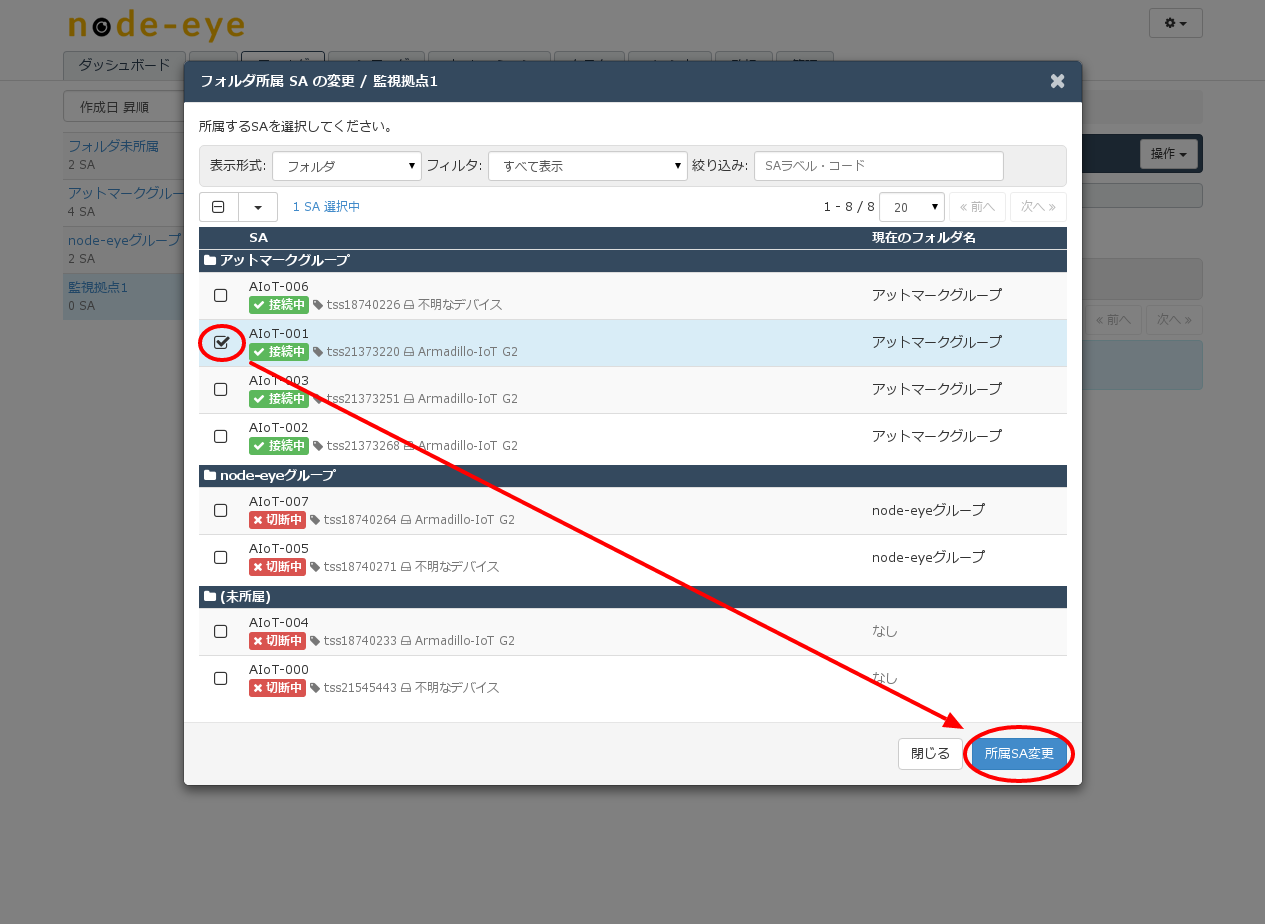Click the 所属SA変更 button
The height and width of the screenshot is (924, 1265).
coord(1019,754)
